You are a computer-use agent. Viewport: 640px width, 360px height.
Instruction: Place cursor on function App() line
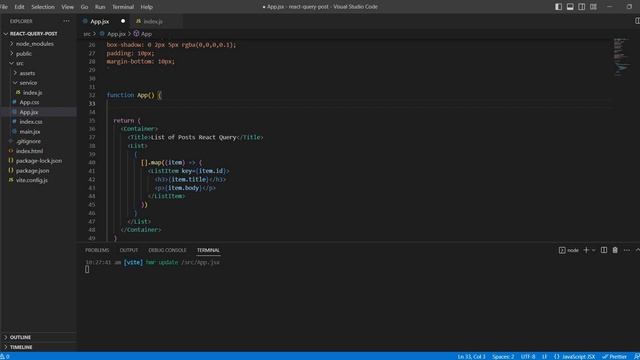[134, 95]
